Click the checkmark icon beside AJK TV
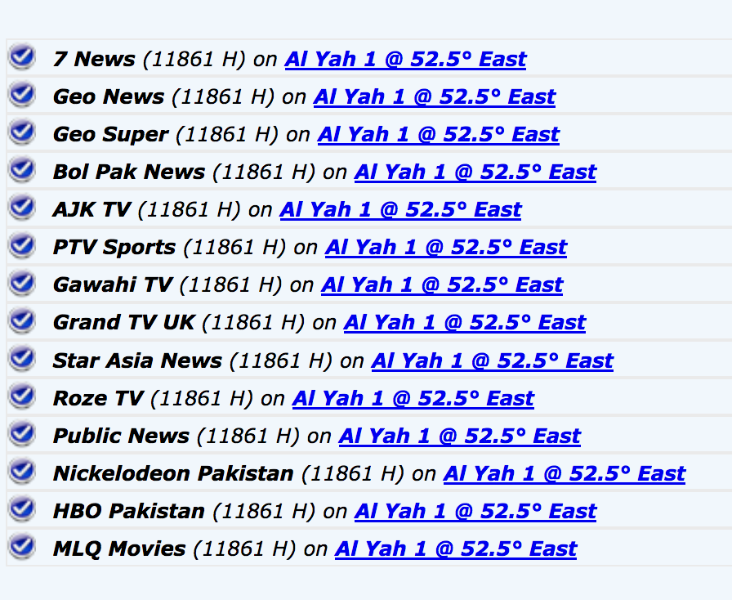The height and width of the screenshot is (600, 732). click(x=22, y=208)
